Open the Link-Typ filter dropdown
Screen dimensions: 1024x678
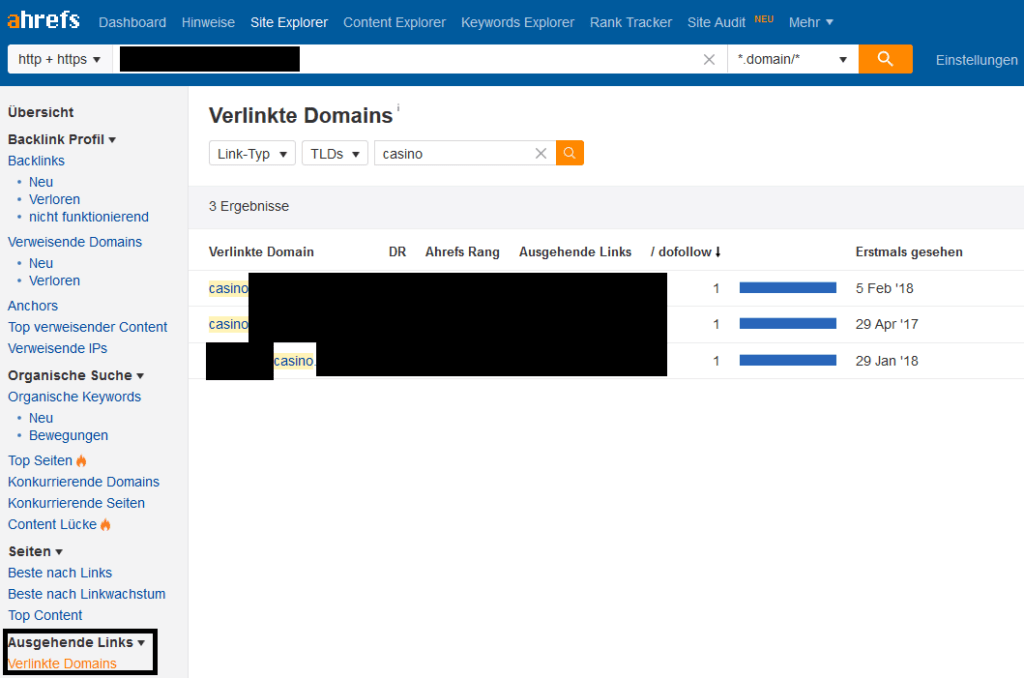point(252,153)
